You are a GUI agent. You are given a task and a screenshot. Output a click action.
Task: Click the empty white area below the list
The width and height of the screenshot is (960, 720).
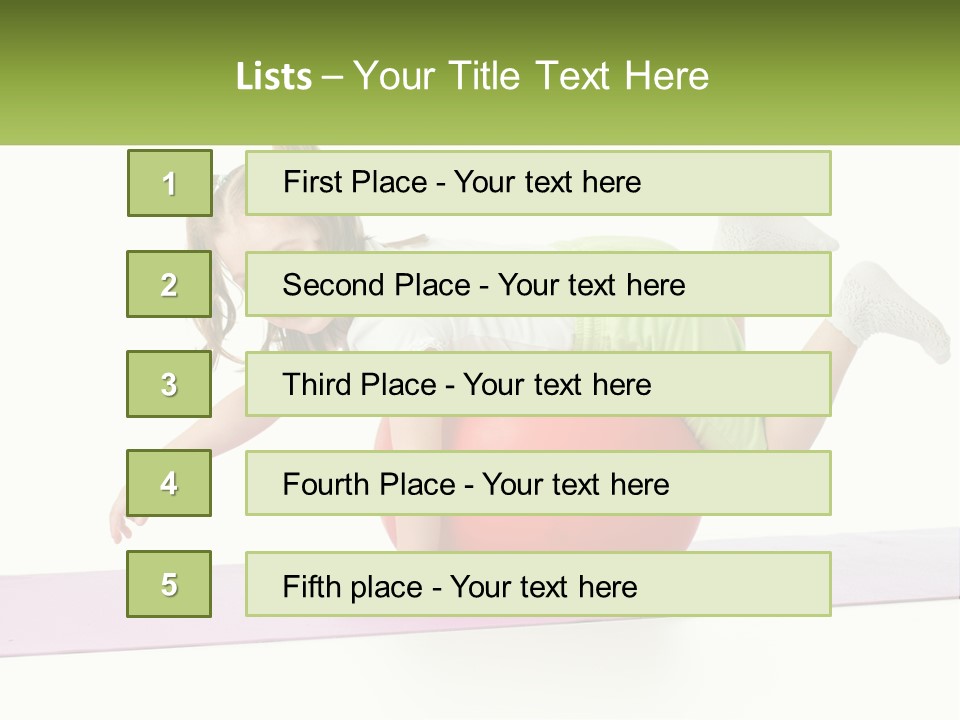480,670
